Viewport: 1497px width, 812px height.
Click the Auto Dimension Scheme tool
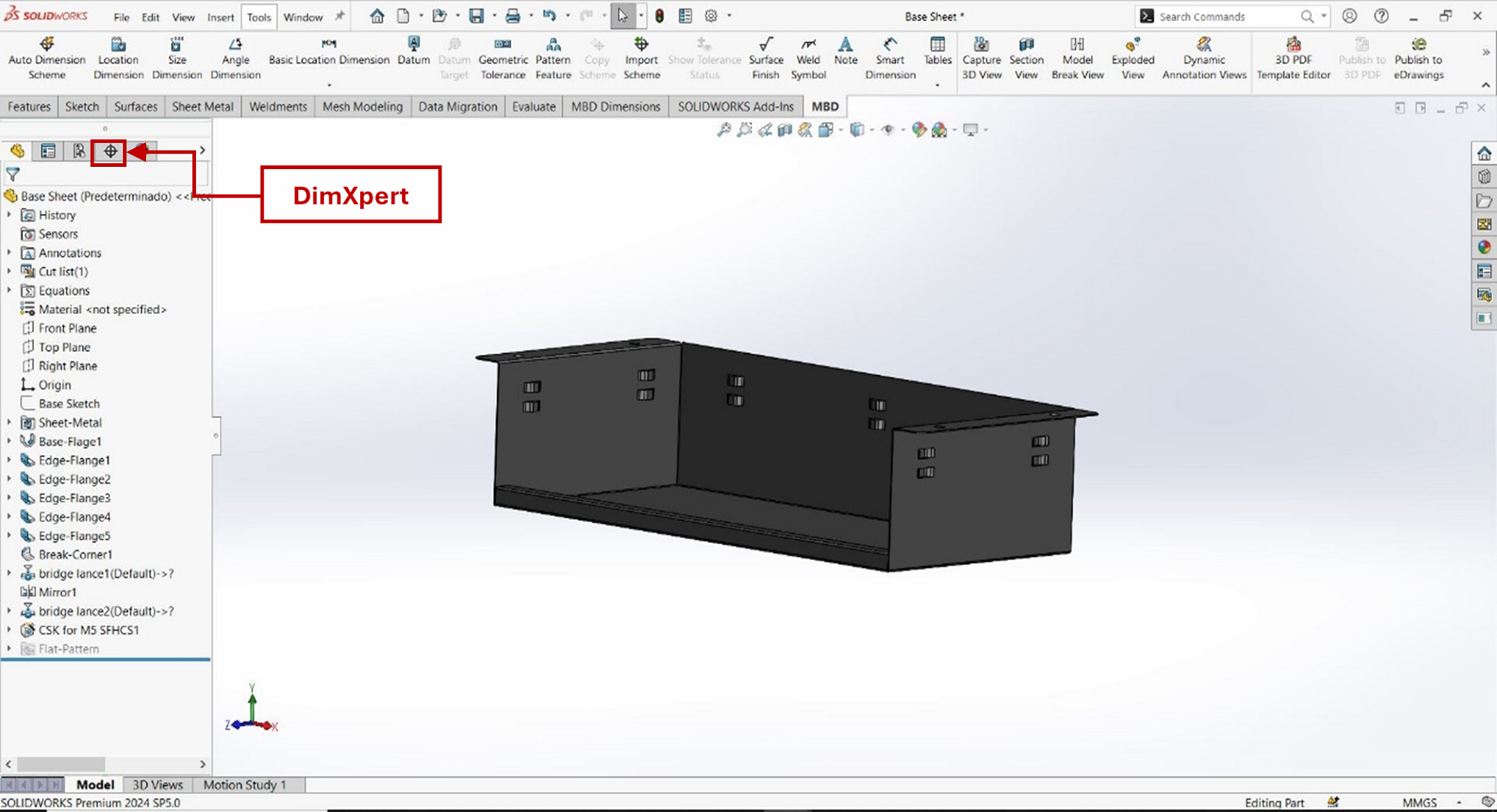46,58
